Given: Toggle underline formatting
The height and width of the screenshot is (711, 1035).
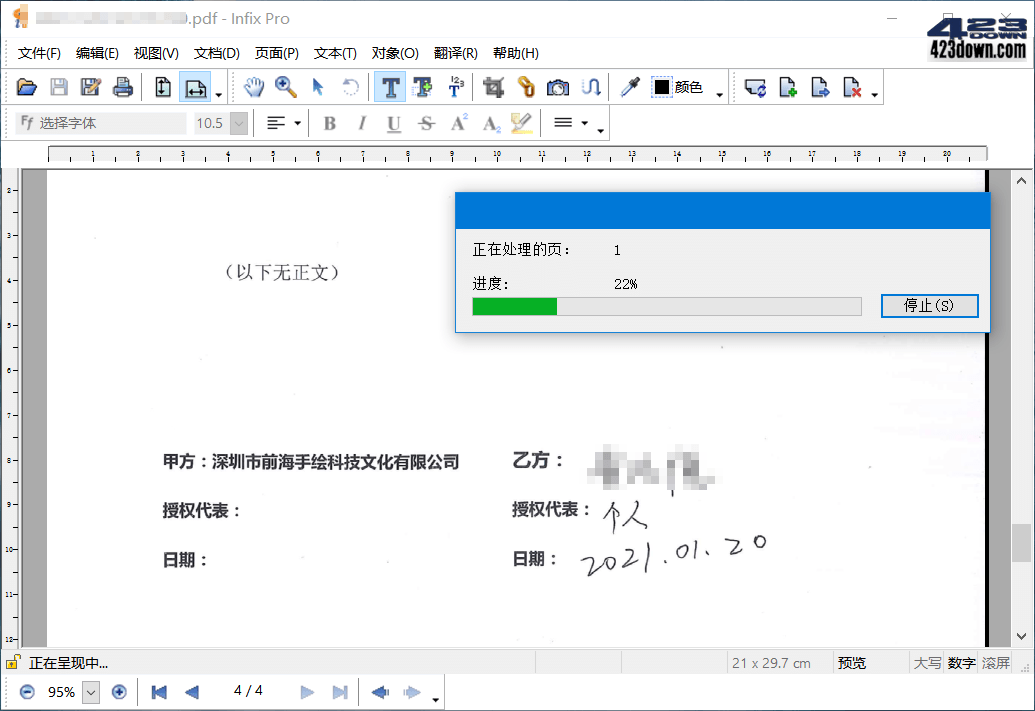Looking at the screenshot, I should tap(394, 123).
